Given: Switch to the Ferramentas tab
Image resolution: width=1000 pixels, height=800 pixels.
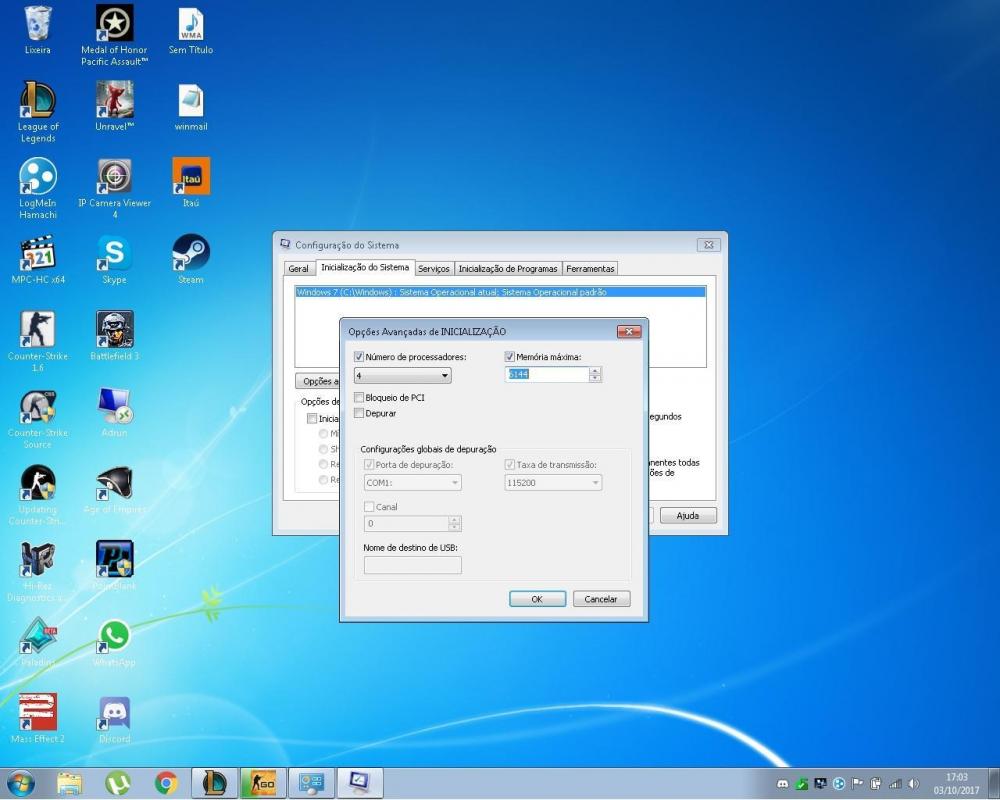Looking at the screenshot, I should point(590,269).
